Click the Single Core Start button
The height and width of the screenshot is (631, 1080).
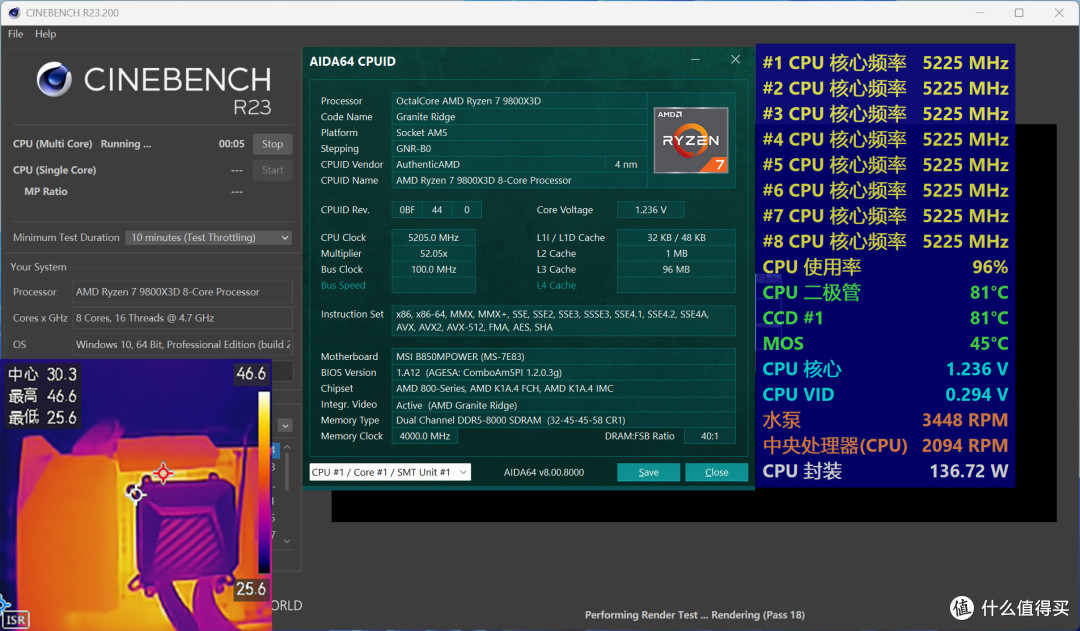[x=272, y=170]
